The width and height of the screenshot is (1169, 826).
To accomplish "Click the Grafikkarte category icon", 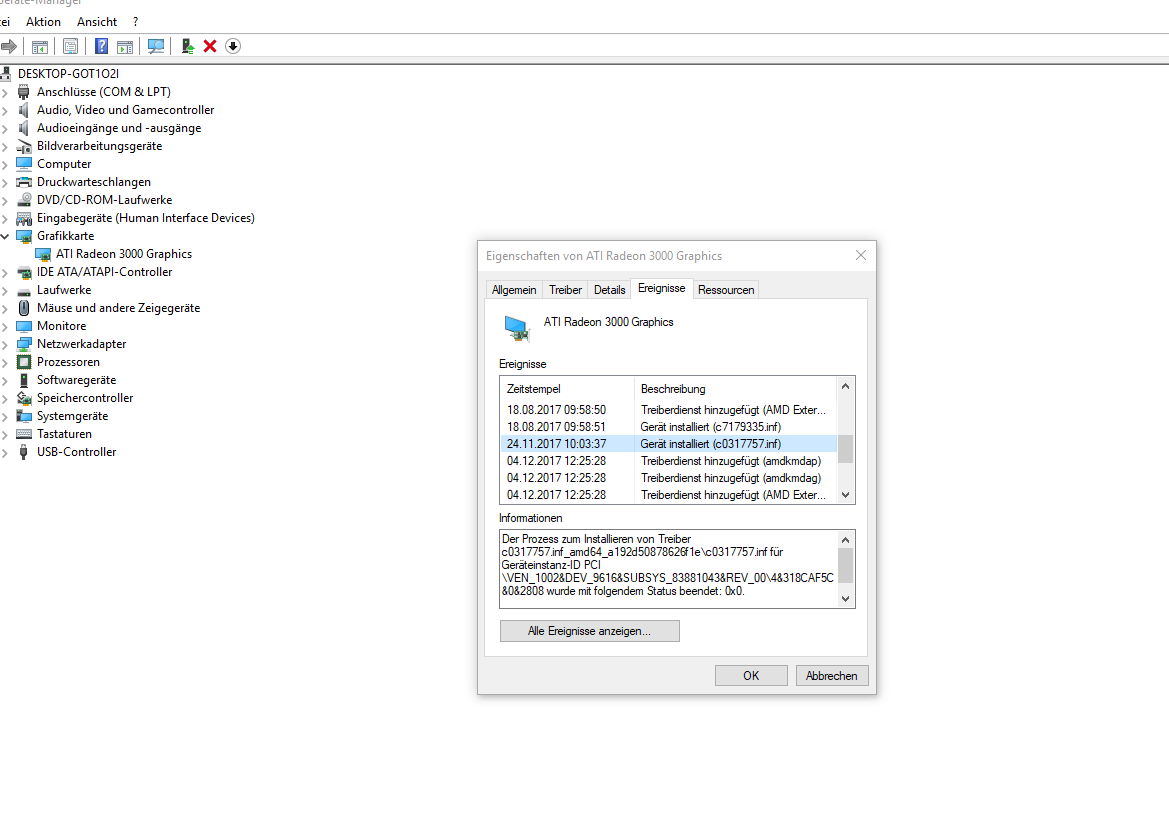I will (24, 236).
